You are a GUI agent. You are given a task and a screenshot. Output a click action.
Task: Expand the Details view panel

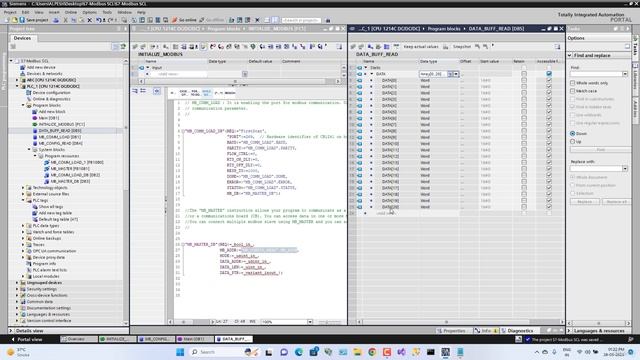(x=11, y=331)
